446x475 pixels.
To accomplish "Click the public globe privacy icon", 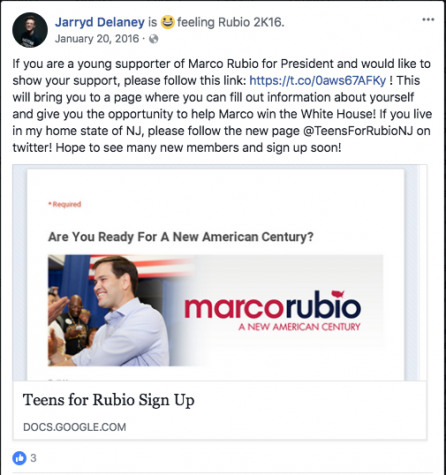I will point(153,39).
